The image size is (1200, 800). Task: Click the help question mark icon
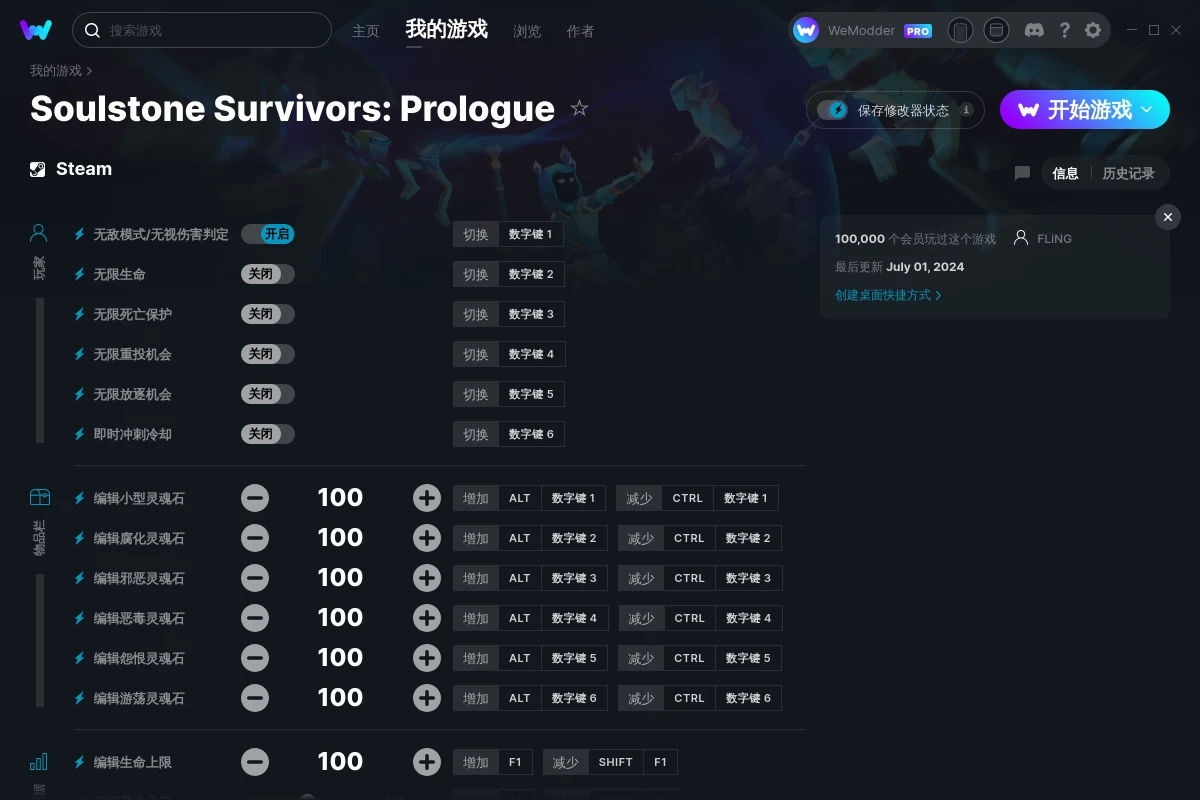pyautogui.click(x=1064, y=30)
